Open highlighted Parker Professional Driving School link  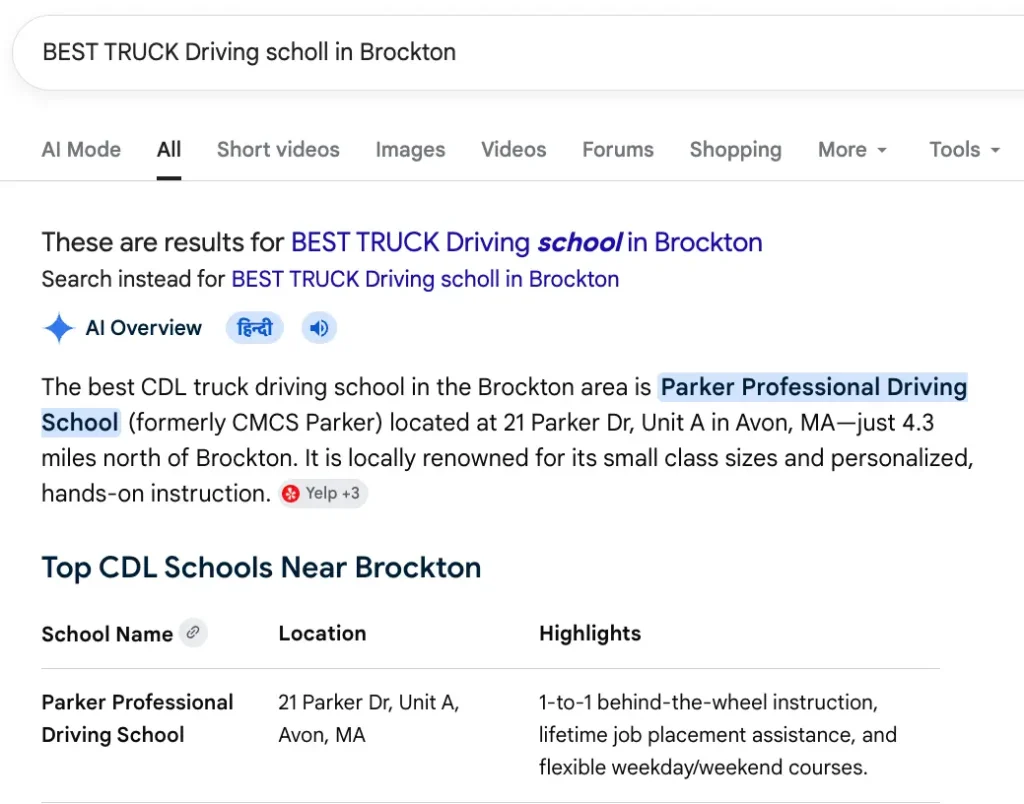point(813,387)
